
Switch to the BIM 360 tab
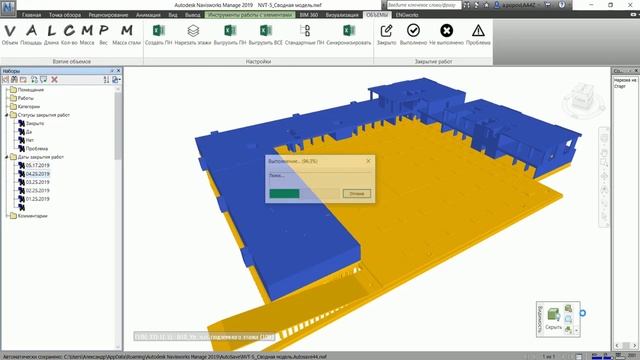309,15
